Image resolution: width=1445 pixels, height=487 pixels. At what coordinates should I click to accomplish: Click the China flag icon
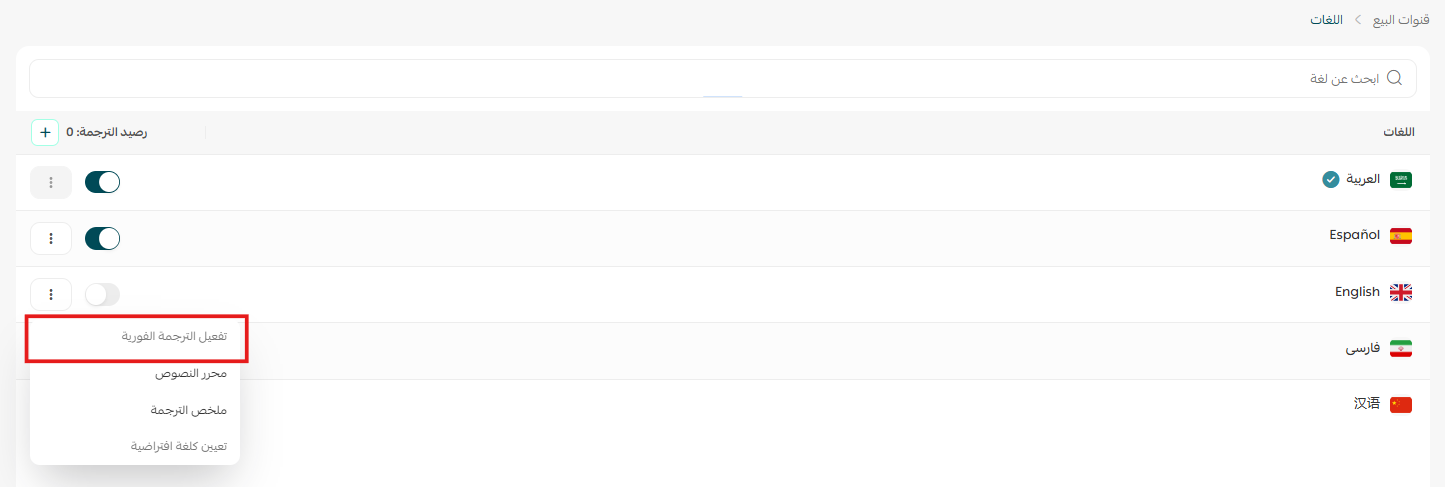click(x=1401, y=404)
